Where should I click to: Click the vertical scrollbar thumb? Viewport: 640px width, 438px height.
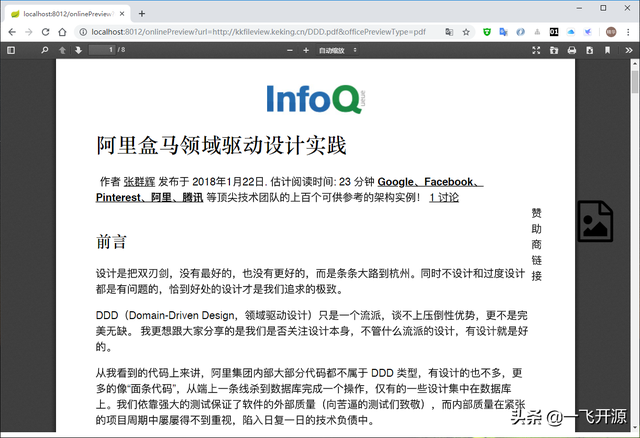tap(635, 82)
